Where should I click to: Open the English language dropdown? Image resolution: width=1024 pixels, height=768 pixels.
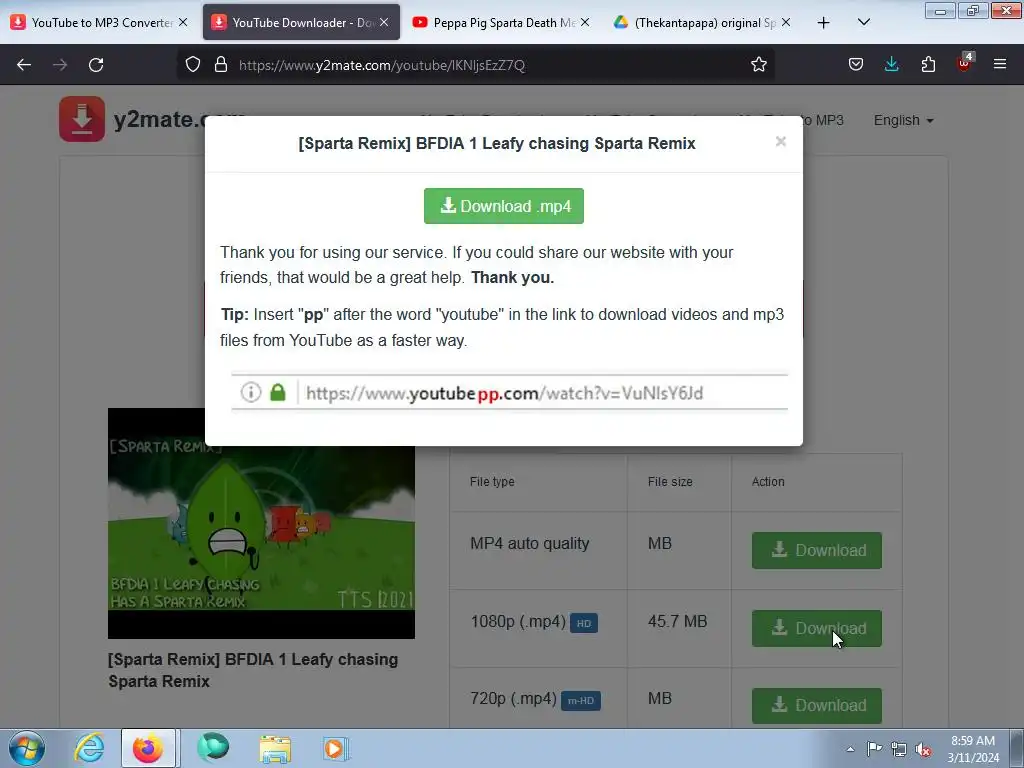click(903, 120)
